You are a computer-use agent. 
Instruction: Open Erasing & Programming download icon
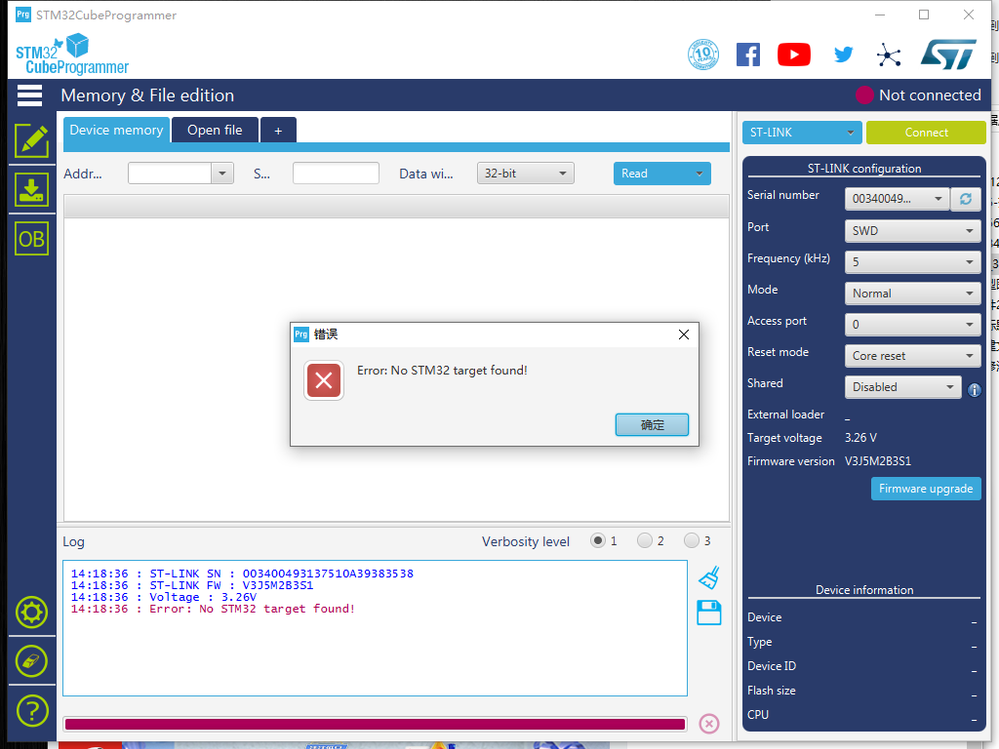click(32, 190)
